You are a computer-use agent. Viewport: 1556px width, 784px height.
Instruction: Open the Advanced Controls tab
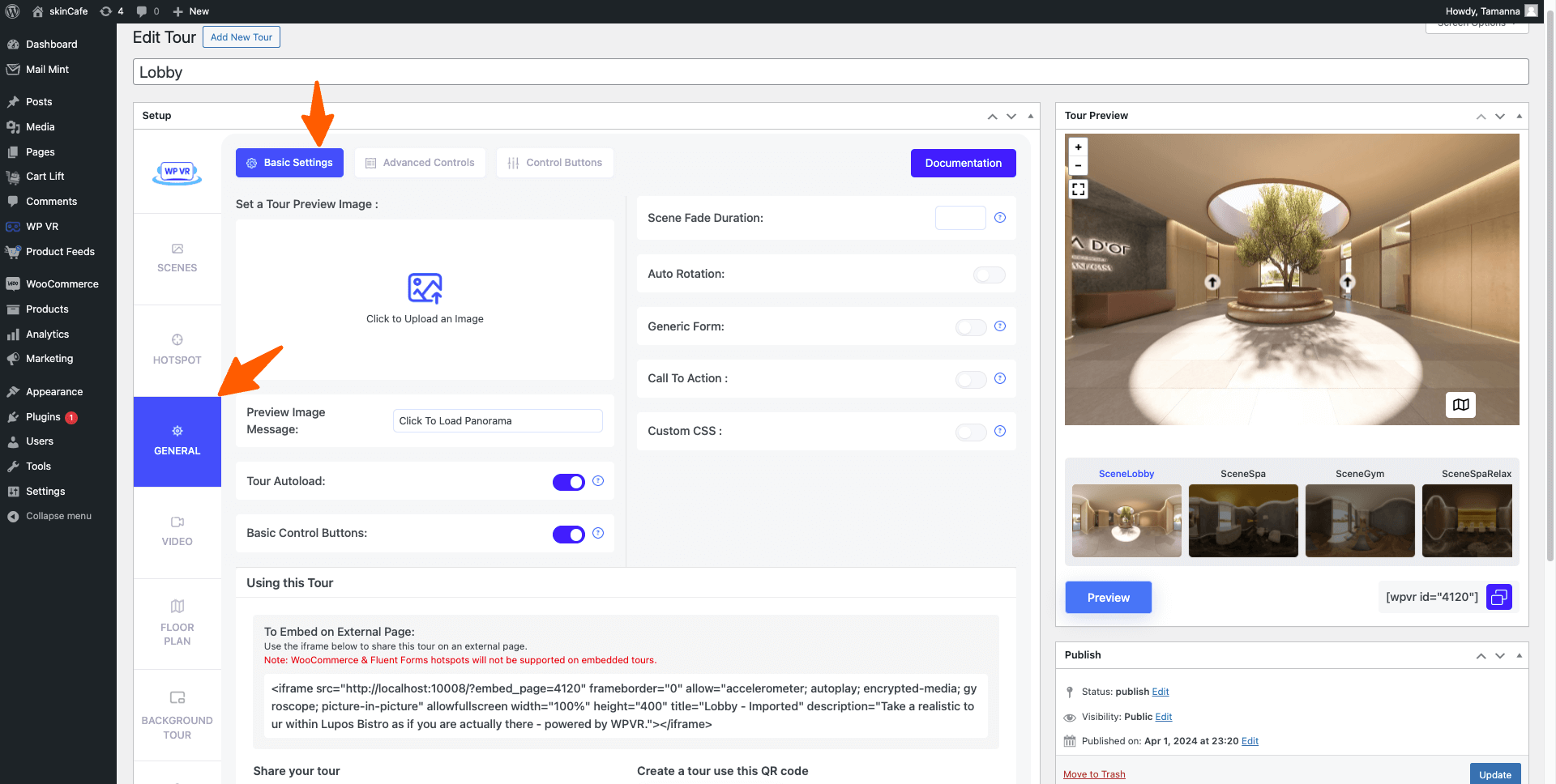pos(420,163)
